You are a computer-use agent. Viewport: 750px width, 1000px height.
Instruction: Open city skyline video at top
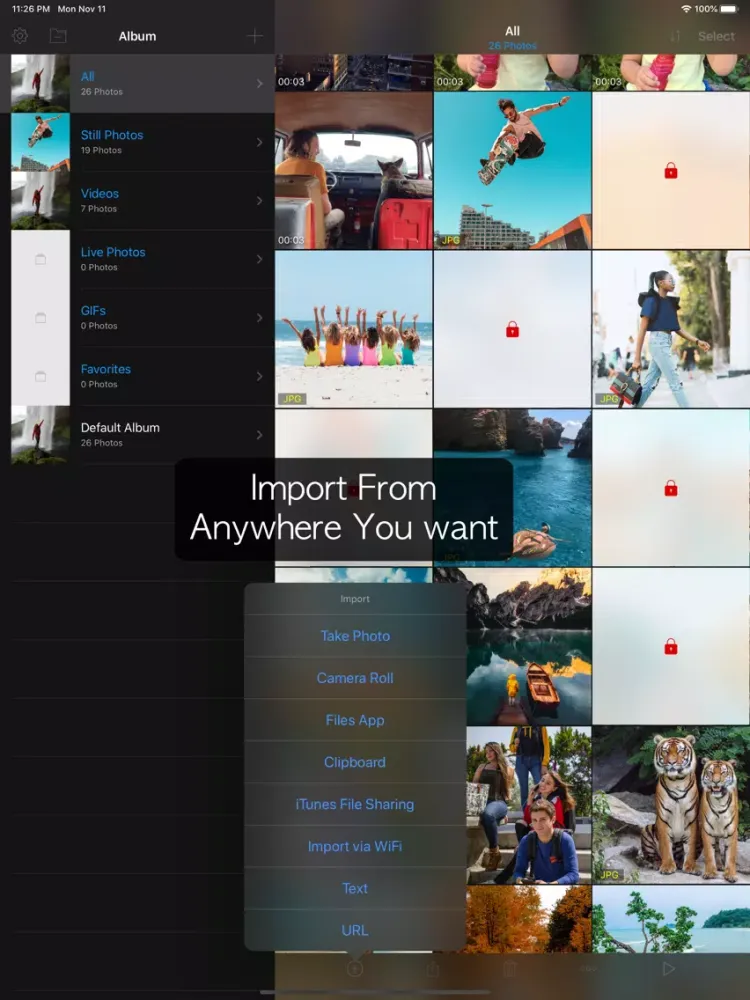pyautogui.click(x=354, y=72)
